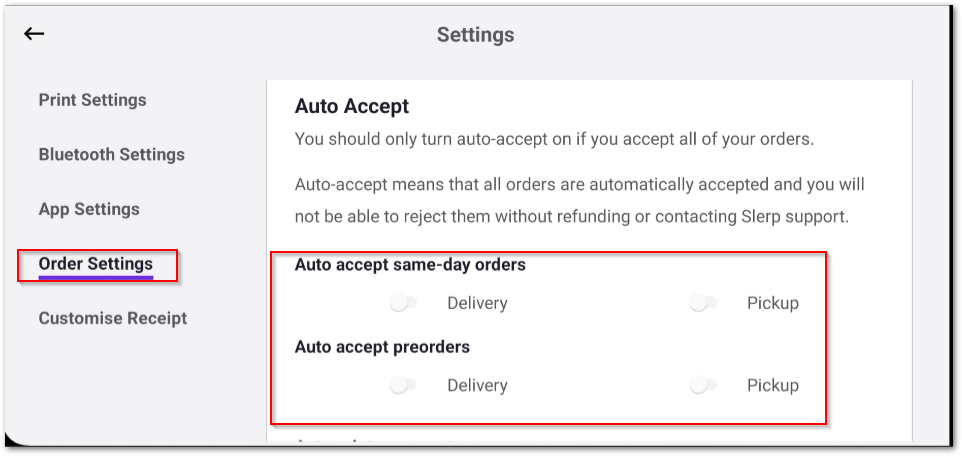Toggle same-day Delivery auto accept switch

pyautogui.click(x=404, y=303)
